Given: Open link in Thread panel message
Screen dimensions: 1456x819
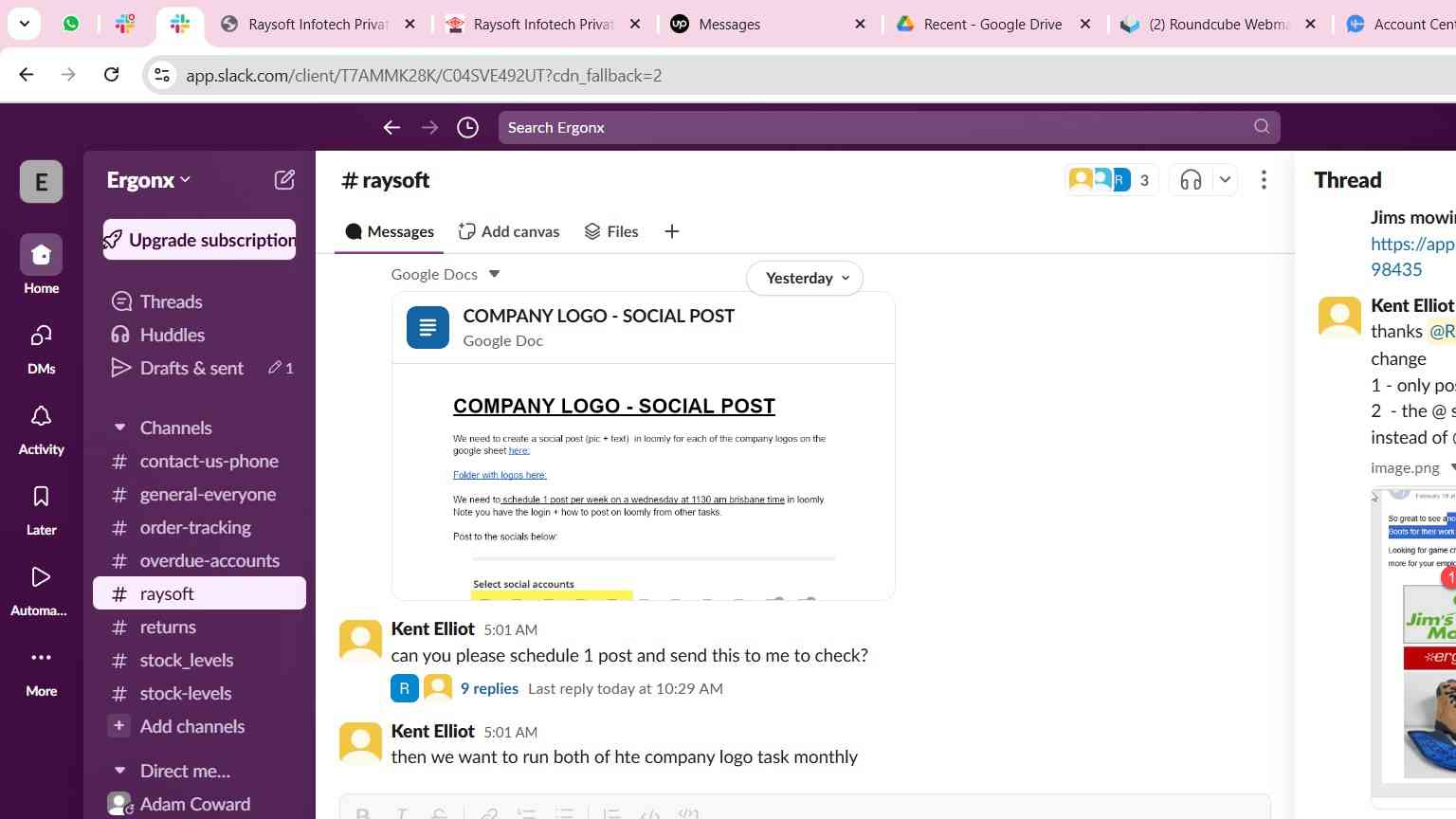Looking at the screenshot, I should pos(1412,256).
